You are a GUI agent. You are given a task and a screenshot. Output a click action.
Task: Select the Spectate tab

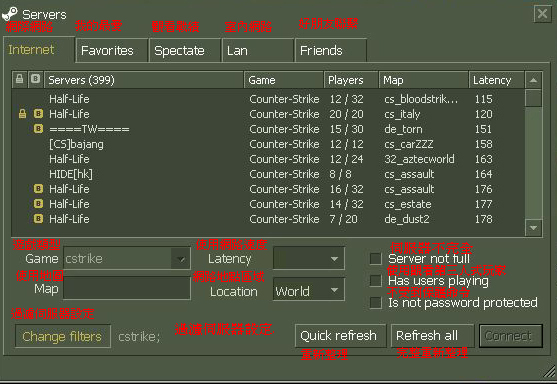[x=185, y=50]
